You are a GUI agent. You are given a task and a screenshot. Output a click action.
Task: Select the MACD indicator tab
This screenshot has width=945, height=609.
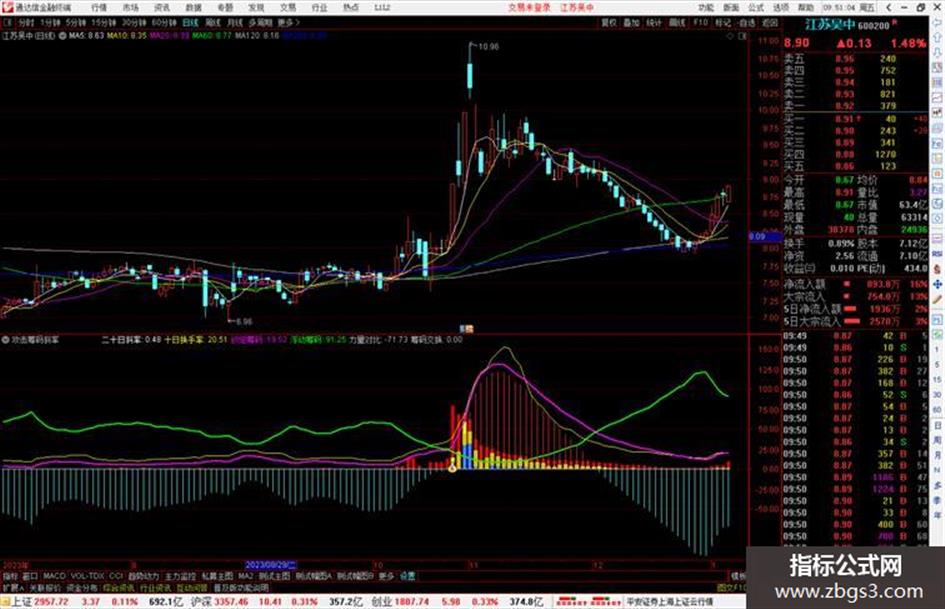[x=54, y=576]
